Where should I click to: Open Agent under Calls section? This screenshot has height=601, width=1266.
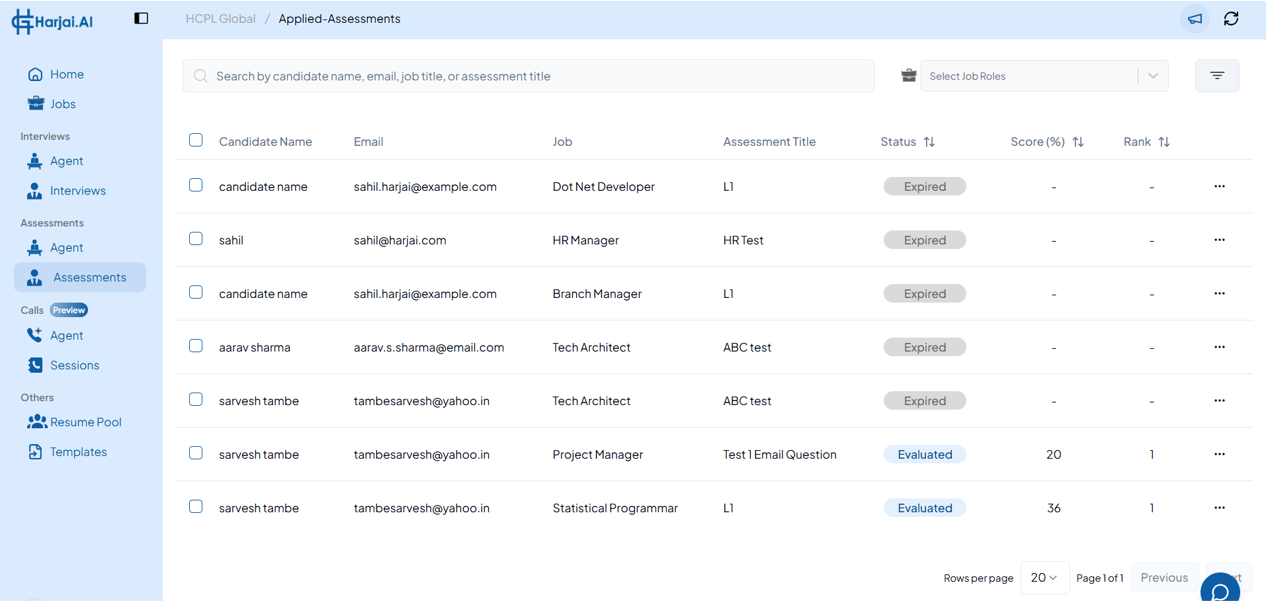pos(55,336)
